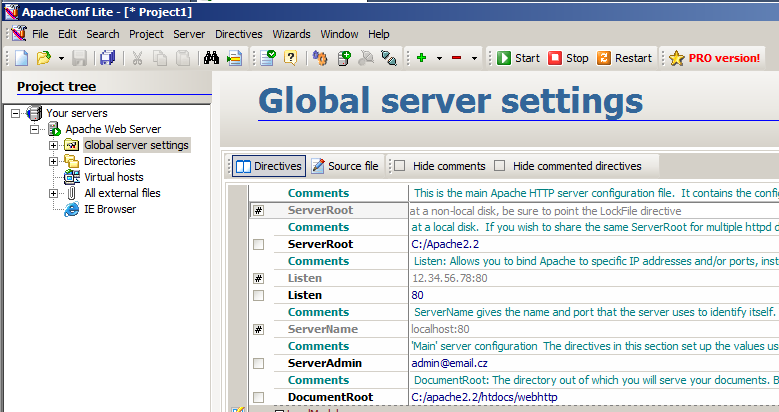Select All external files tree item
This screenshot has height=412, width=779.
tap(122, 193)
